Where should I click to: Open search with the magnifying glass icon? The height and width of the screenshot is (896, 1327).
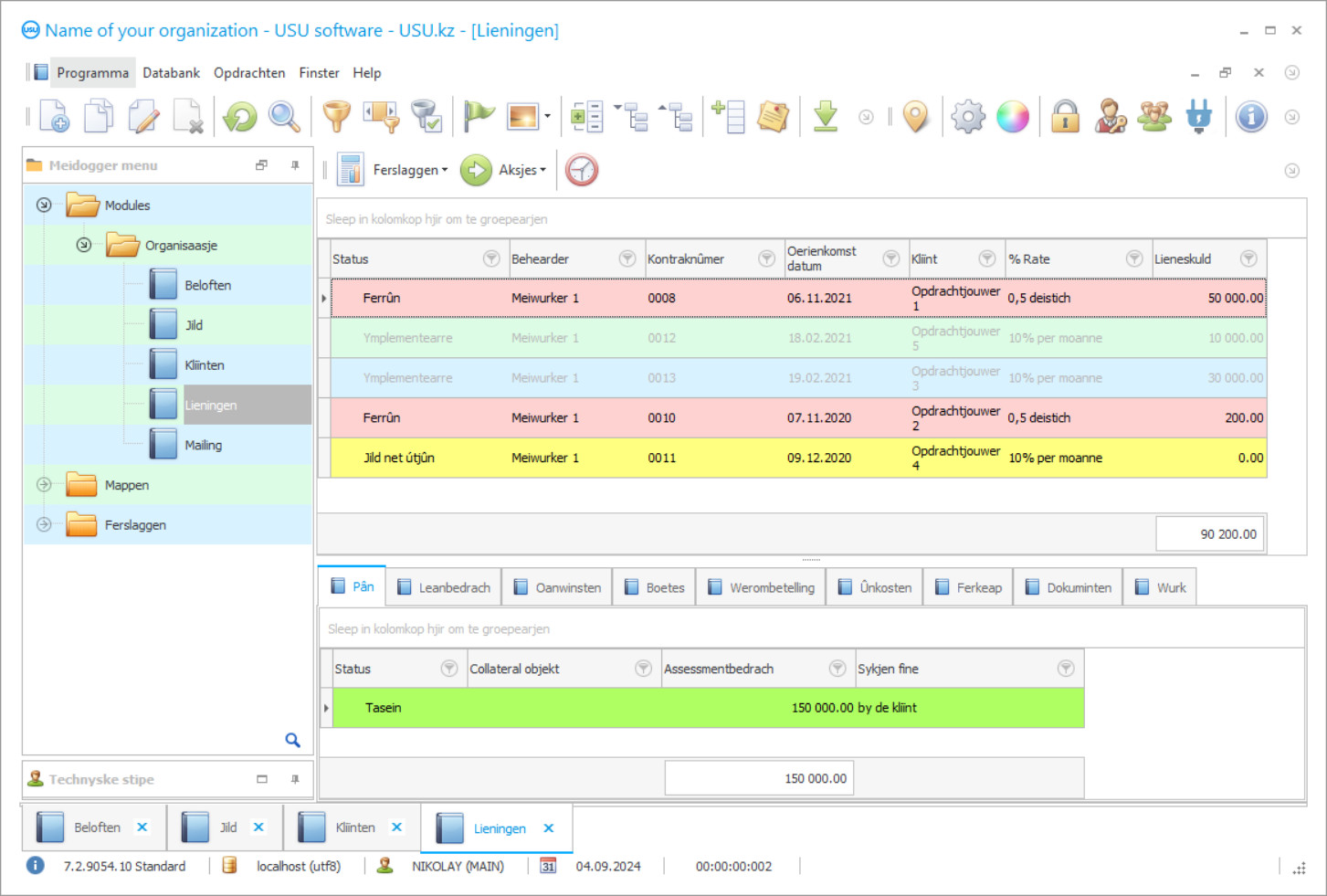pyautogui.click(x=284, y=117)
